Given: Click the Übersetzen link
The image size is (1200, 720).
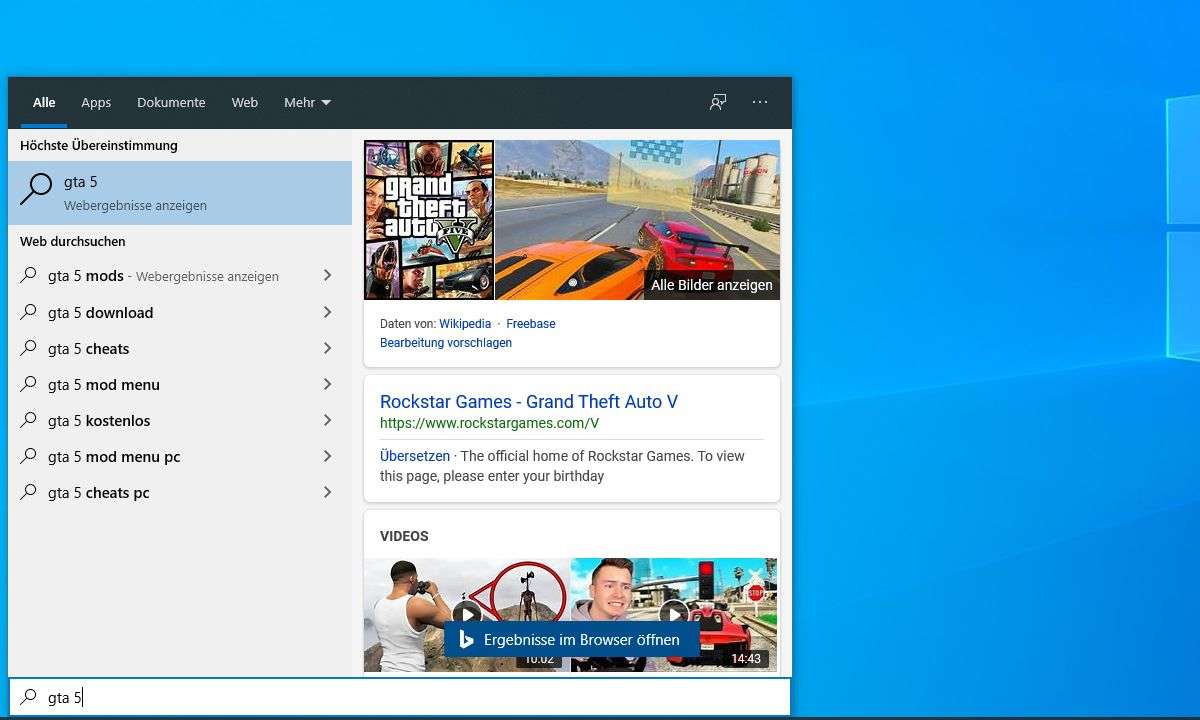Looking at the screenshot, I should tap(415, 456).
